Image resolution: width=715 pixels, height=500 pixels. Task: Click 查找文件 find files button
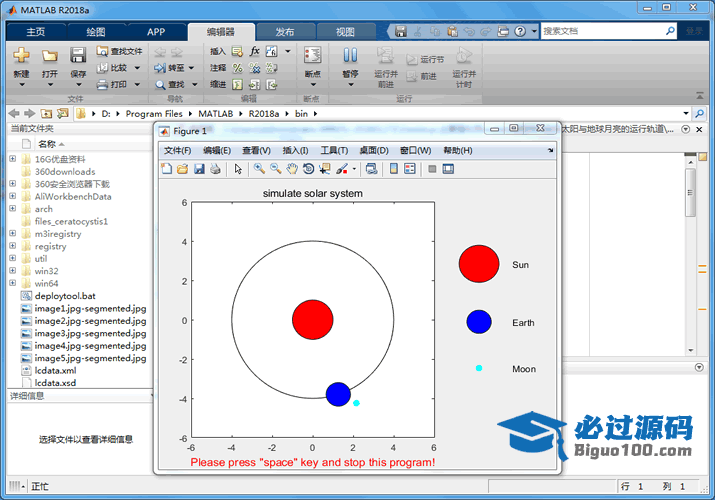click(x=119, y=52)
